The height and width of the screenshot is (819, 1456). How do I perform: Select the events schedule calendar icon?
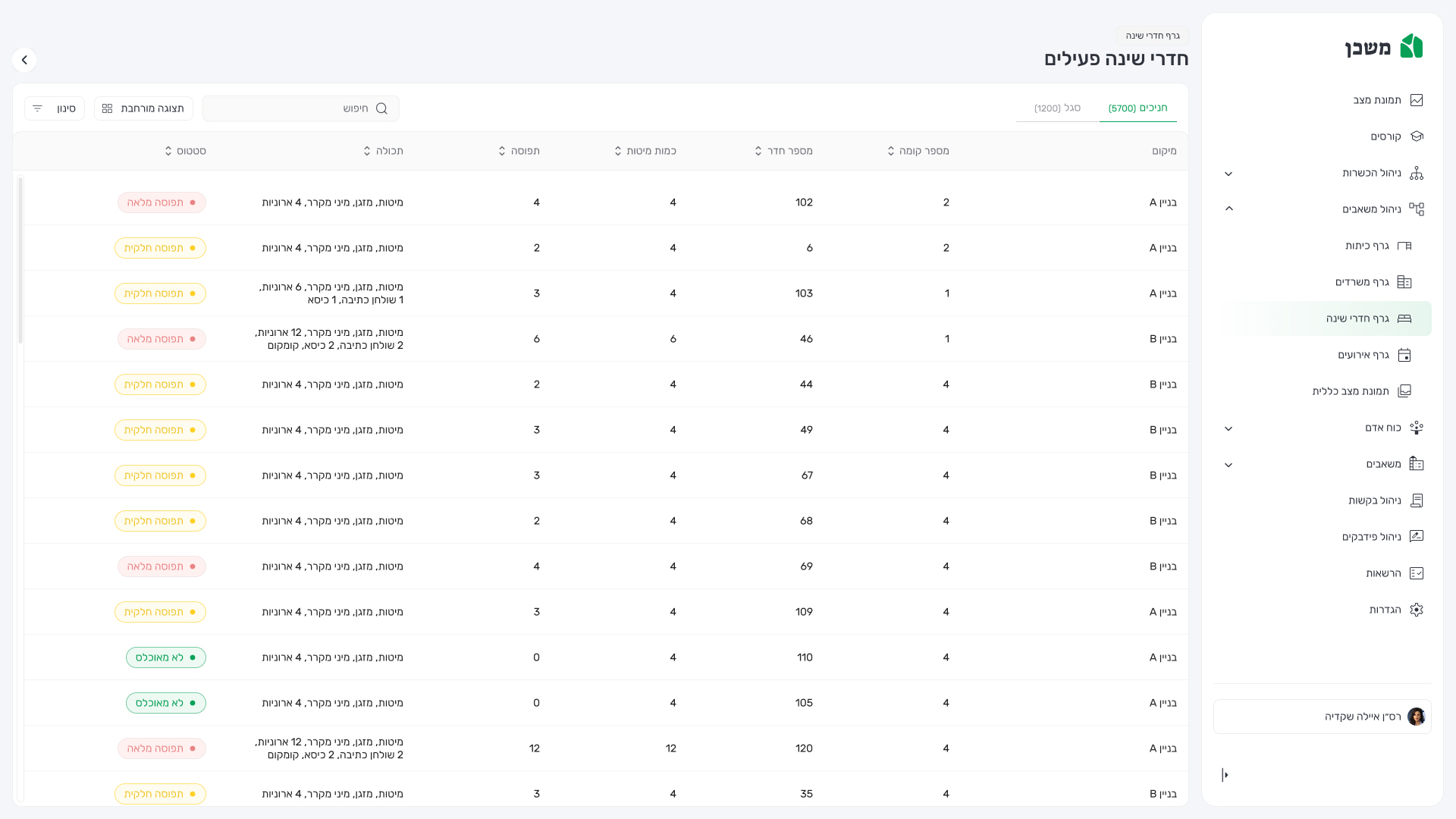(x=1404, y=355)
